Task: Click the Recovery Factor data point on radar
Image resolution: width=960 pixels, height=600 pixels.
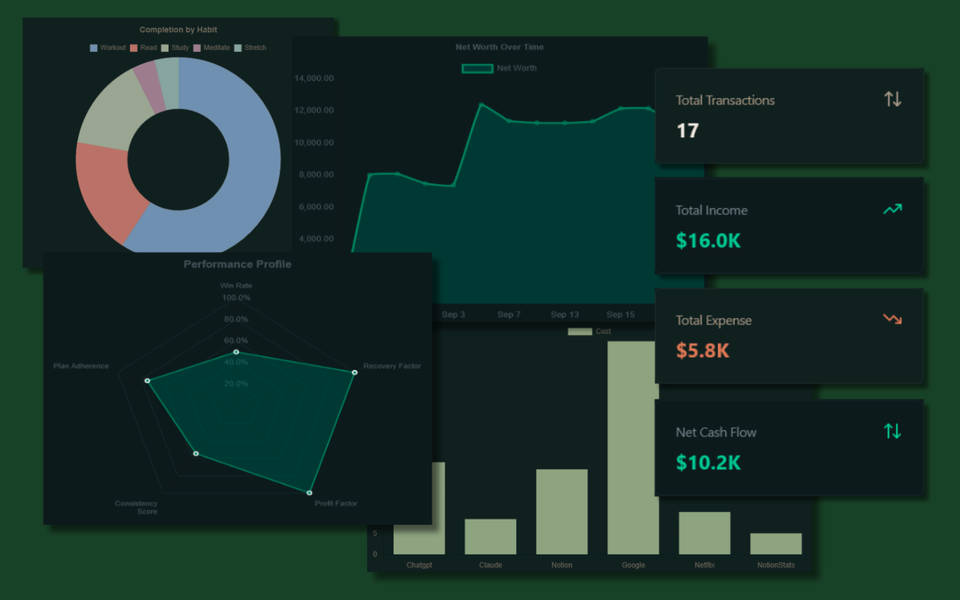Action: click(354, 372)
